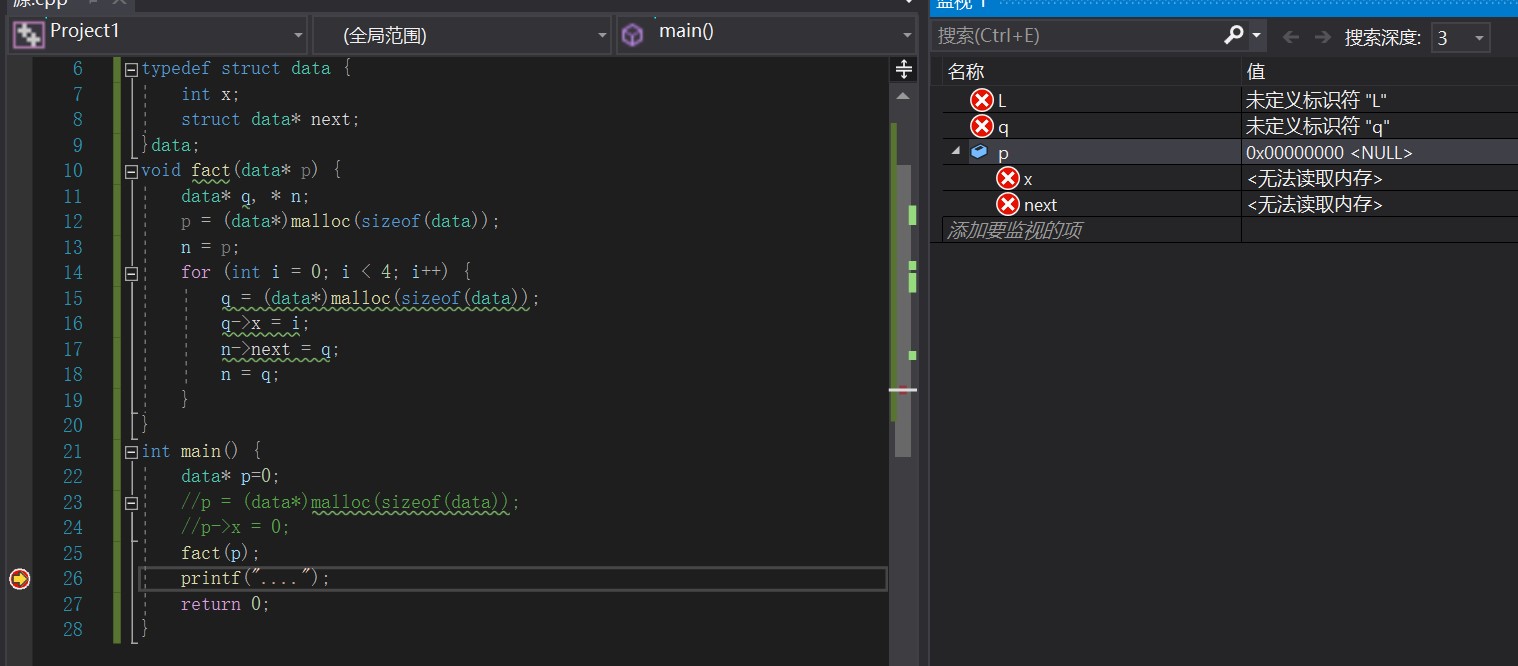Click the 搜索深度 label
The width and height of the screenshot is (1518, 666).
tap(1382, 38)
